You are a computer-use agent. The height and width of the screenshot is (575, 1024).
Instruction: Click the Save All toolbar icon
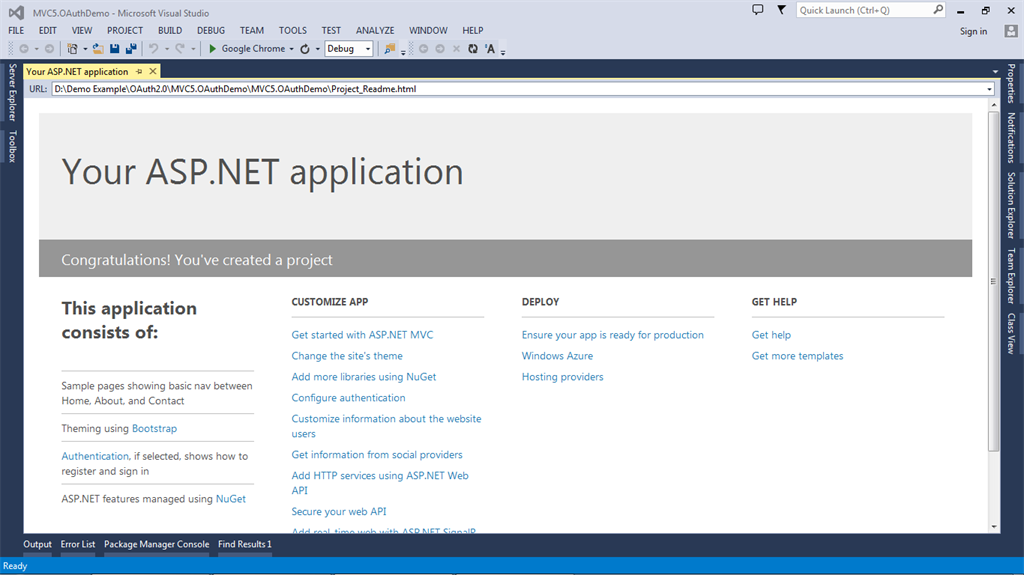click(131, 48)
